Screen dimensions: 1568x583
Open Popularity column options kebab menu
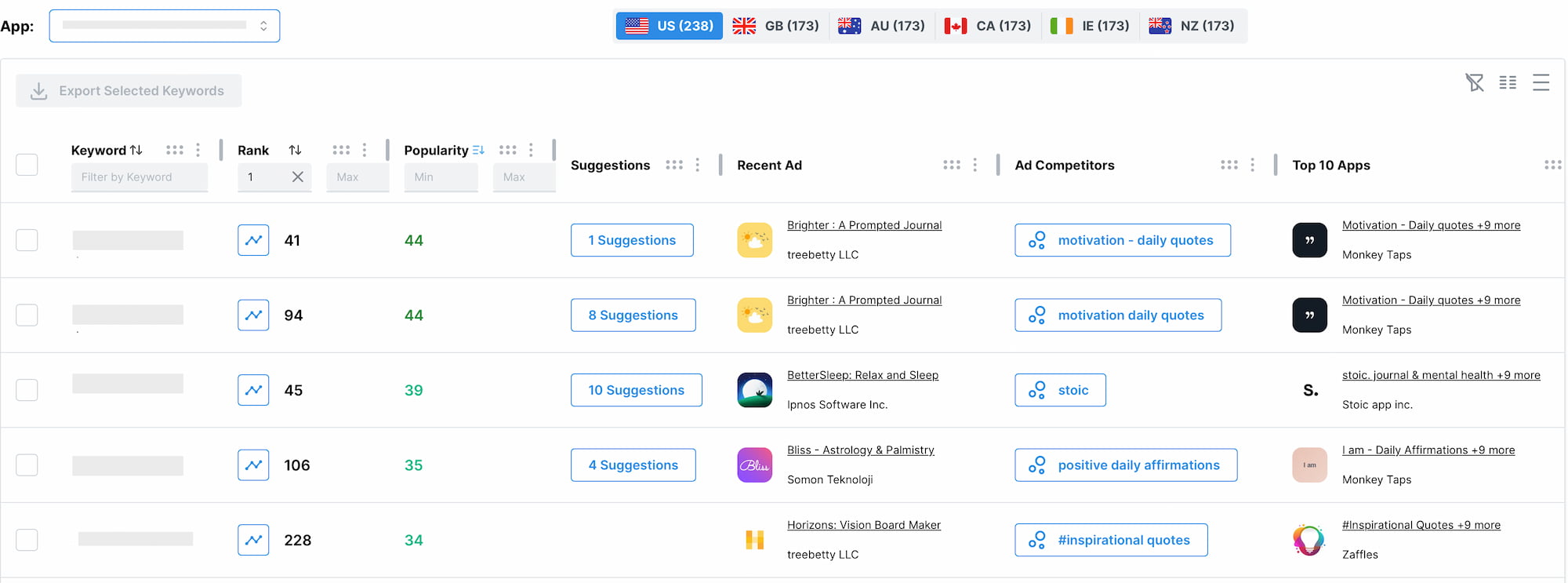pyautogui.click(x=531, y=150)
